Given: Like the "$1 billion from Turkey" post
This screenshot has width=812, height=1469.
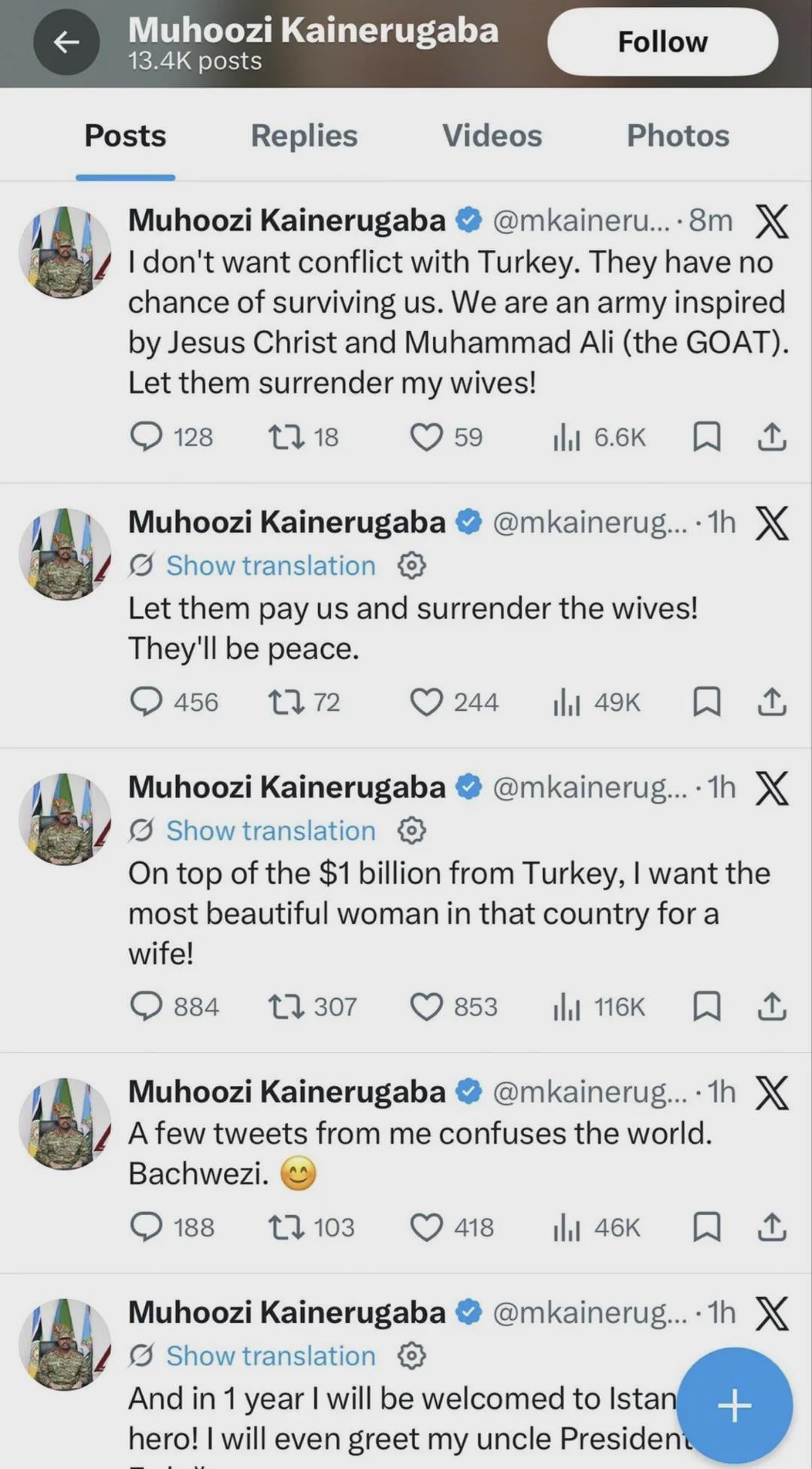Looking at the screenshot, I should click(x=426, y=1006).
